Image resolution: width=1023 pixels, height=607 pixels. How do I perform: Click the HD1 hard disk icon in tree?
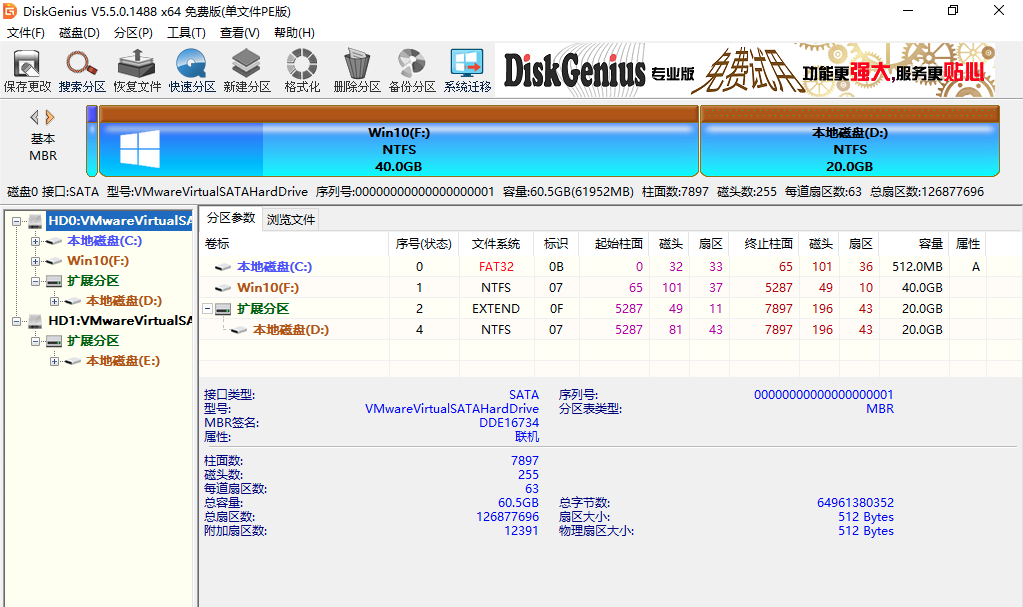[35, 321]
